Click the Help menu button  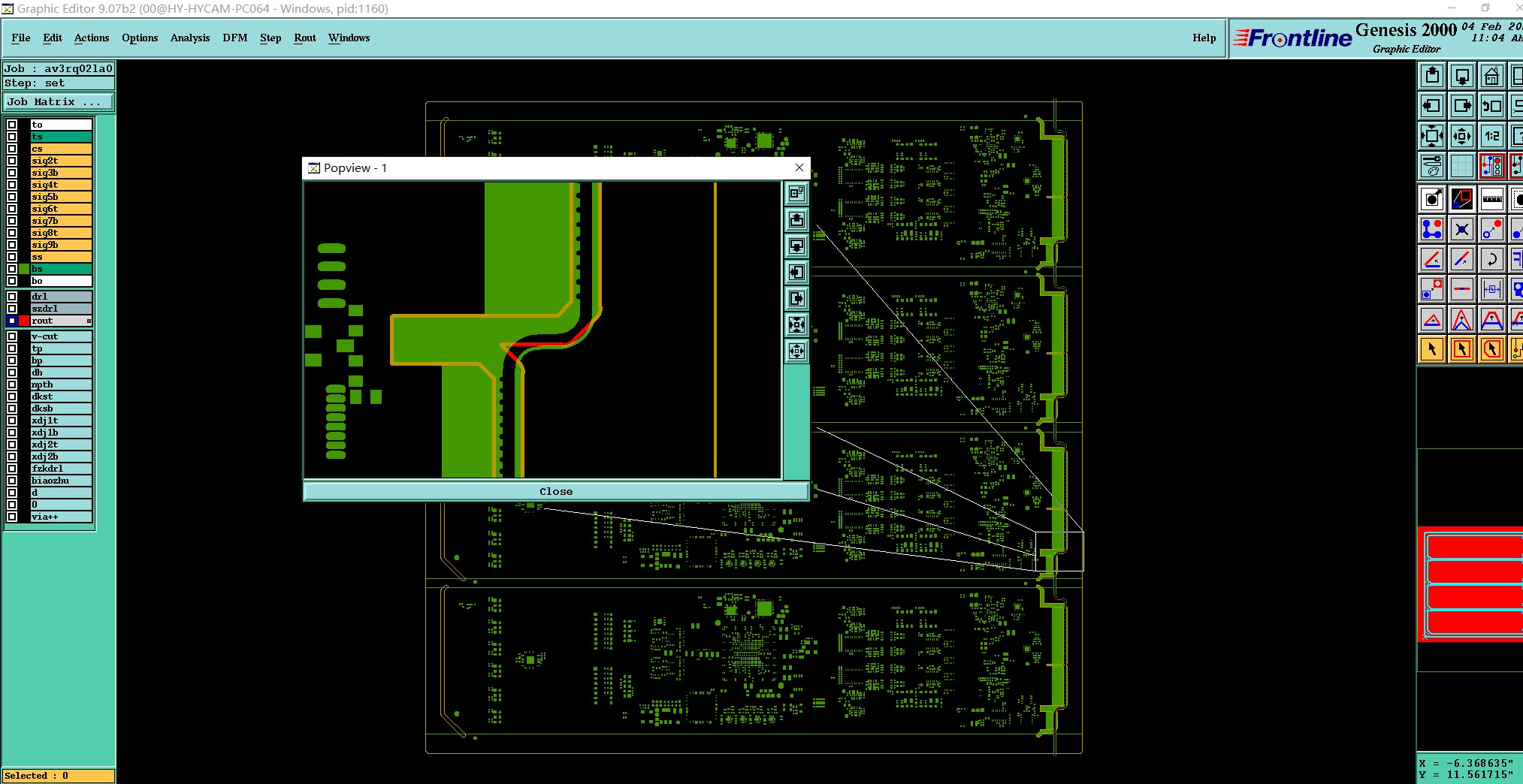tap(1204, 38)
